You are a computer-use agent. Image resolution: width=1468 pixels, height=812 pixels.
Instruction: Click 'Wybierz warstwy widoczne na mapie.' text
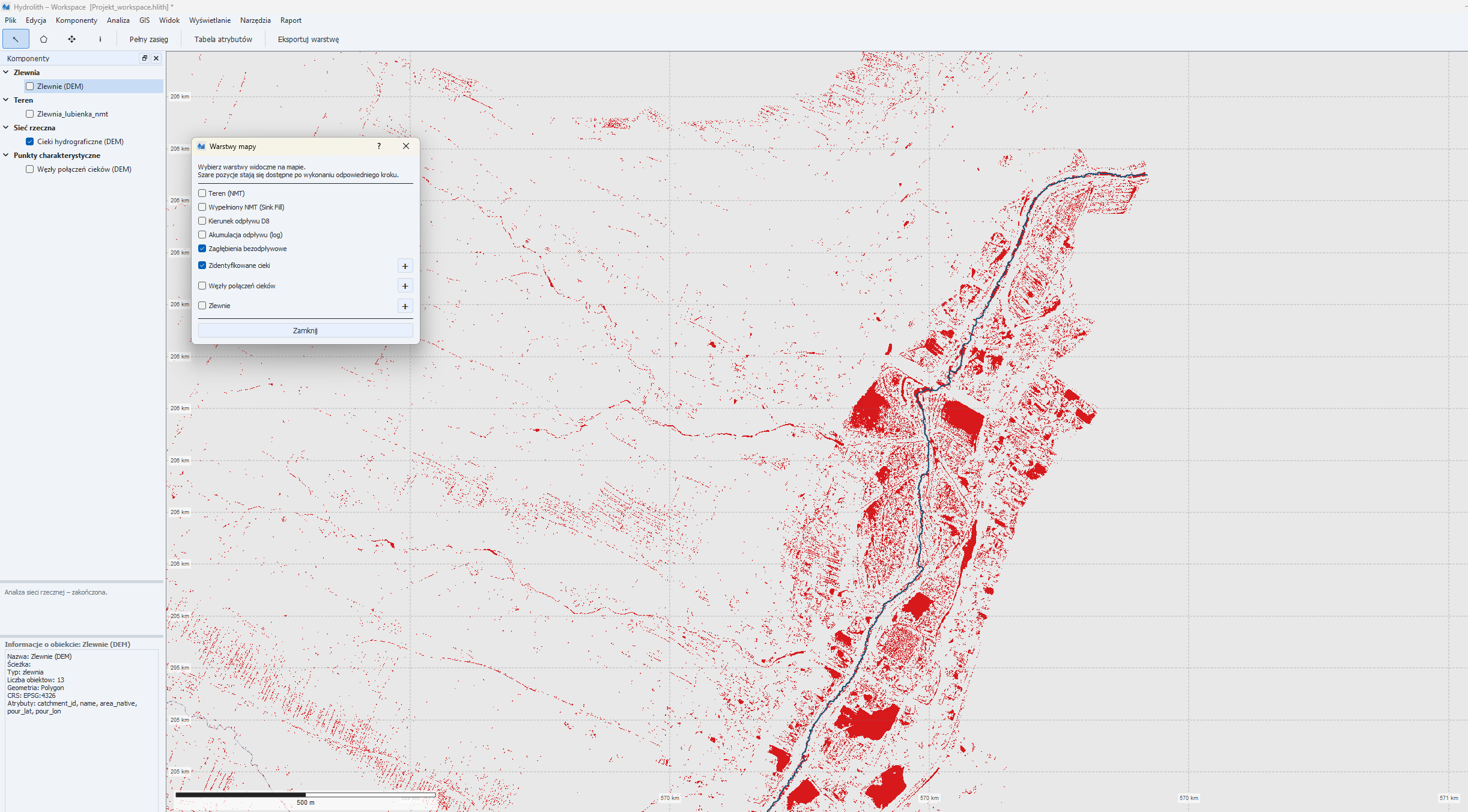(x=252, y=167)
